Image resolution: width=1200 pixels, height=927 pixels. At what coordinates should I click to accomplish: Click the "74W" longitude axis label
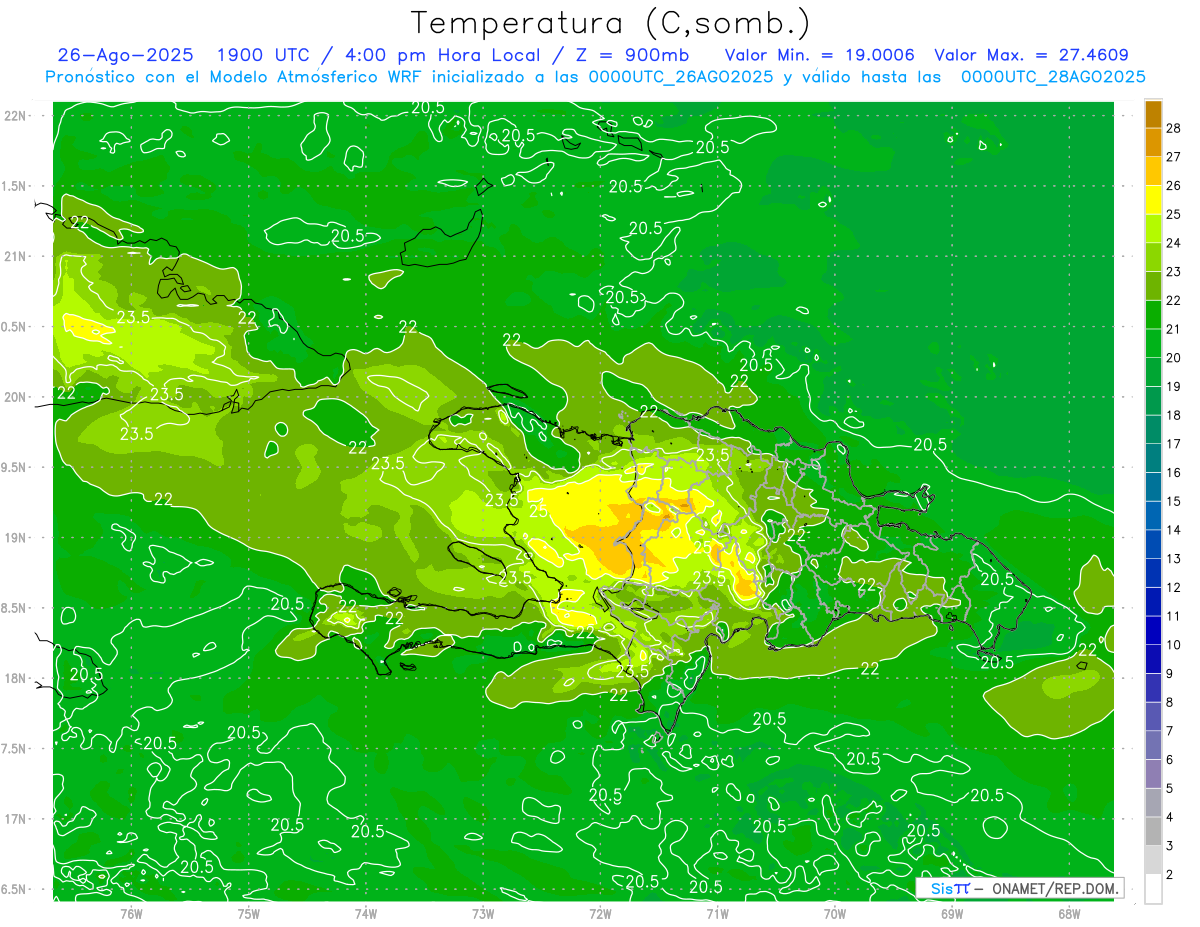[366, 912]
